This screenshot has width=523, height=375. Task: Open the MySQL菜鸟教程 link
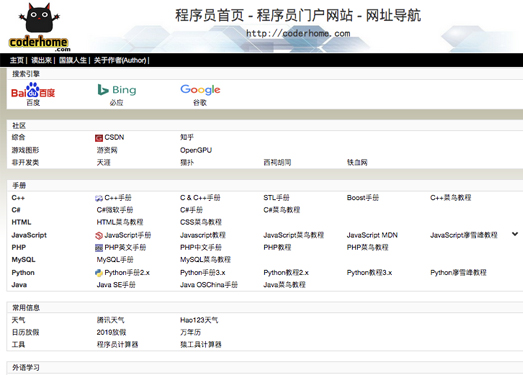click(205, 260)
